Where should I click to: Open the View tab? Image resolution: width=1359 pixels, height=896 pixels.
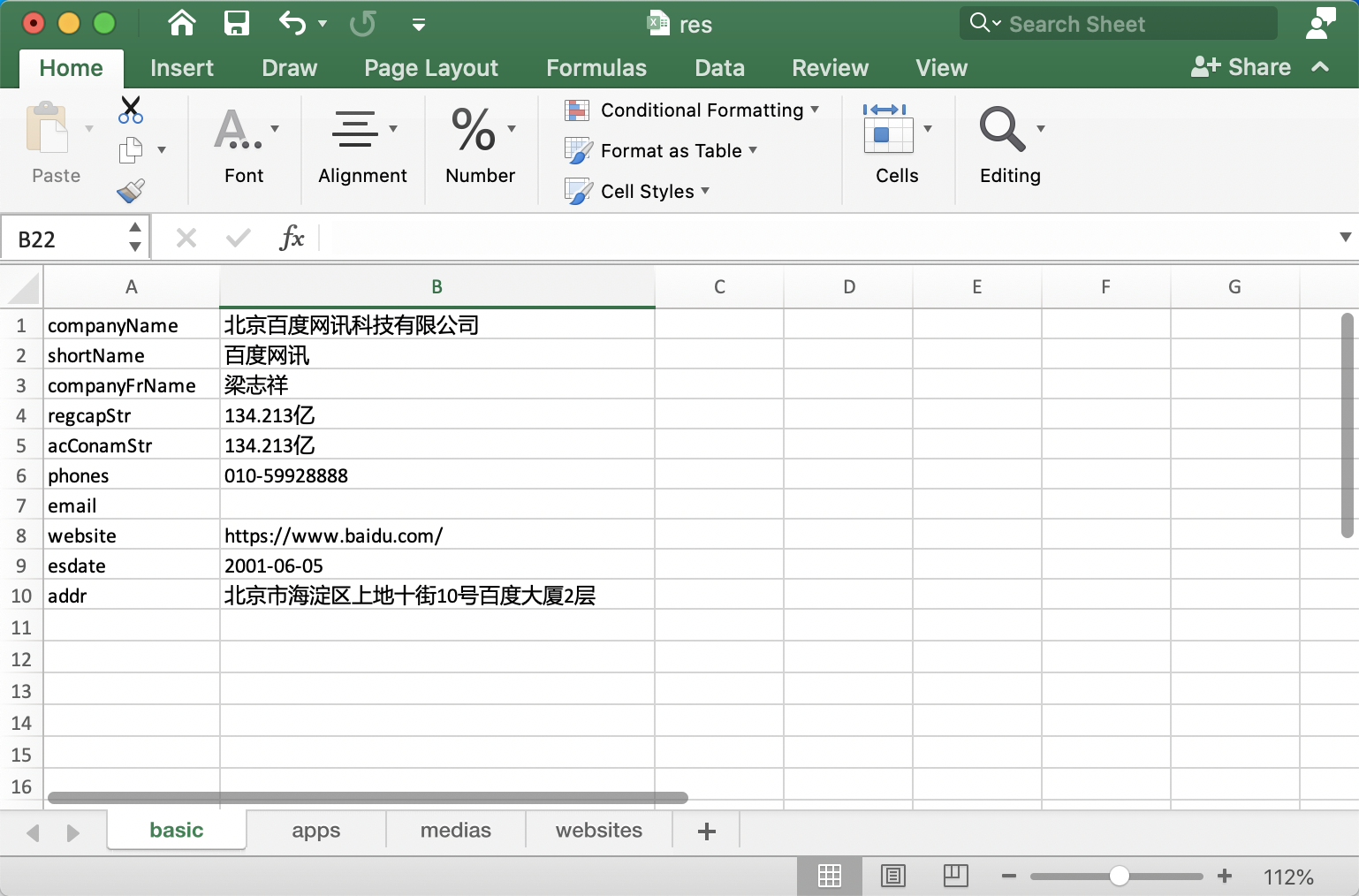click(x=941, y=68)
